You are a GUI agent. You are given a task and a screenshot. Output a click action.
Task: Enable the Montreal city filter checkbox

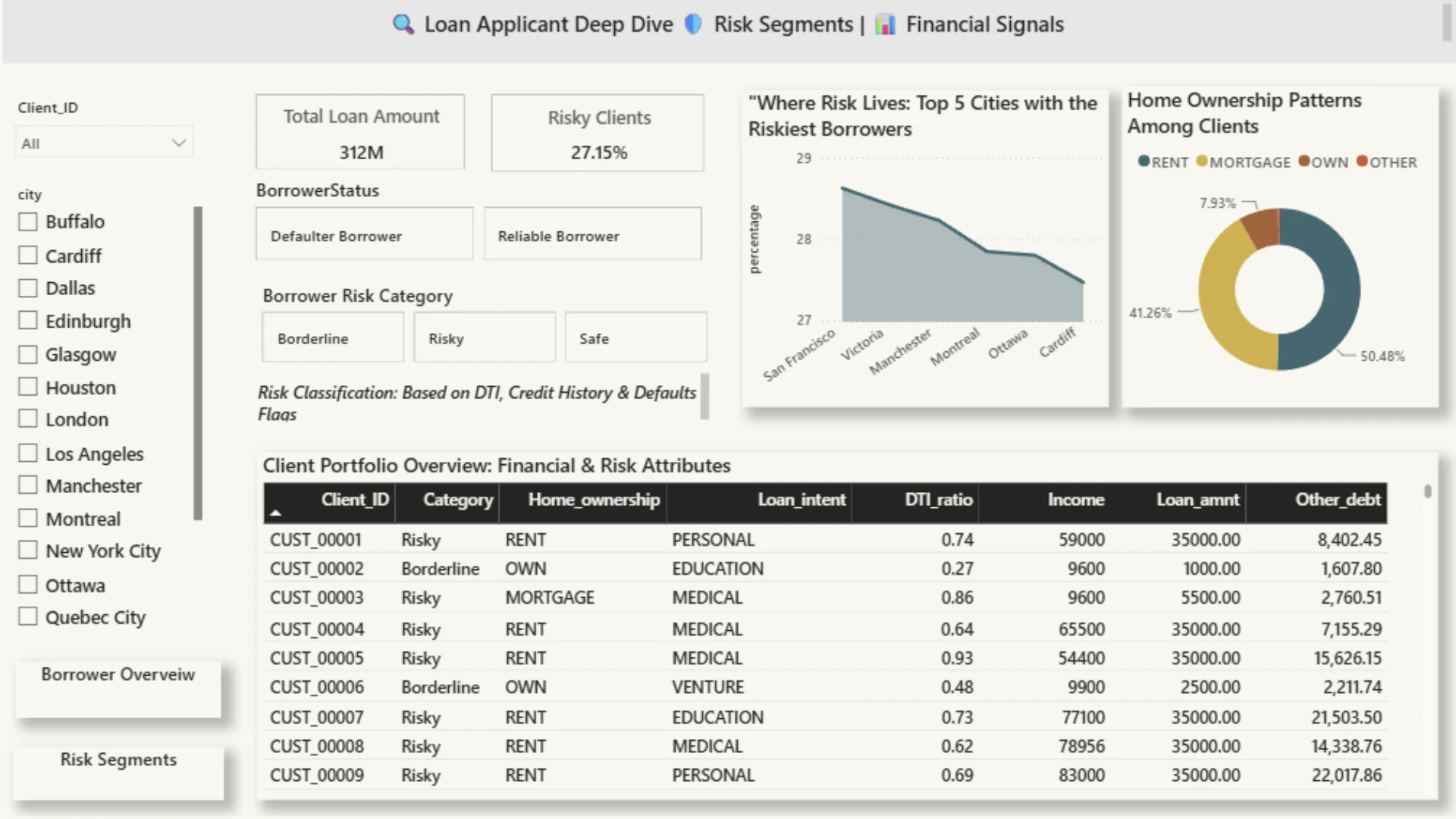pyautogui.click(x=28, y=518)
